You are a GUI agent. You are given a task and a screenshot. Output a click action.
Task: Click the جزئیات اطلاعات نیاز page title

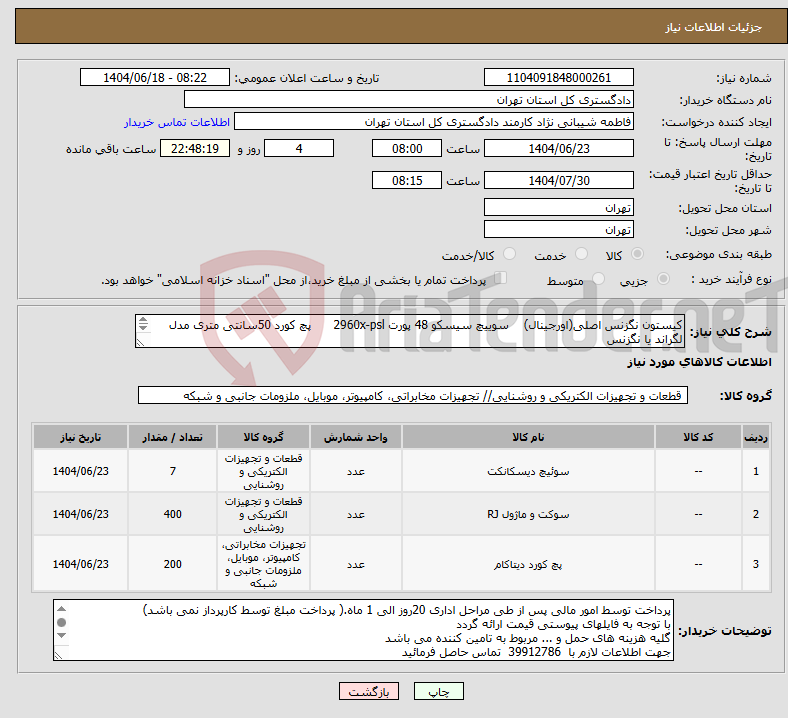(x=713, y=27)
